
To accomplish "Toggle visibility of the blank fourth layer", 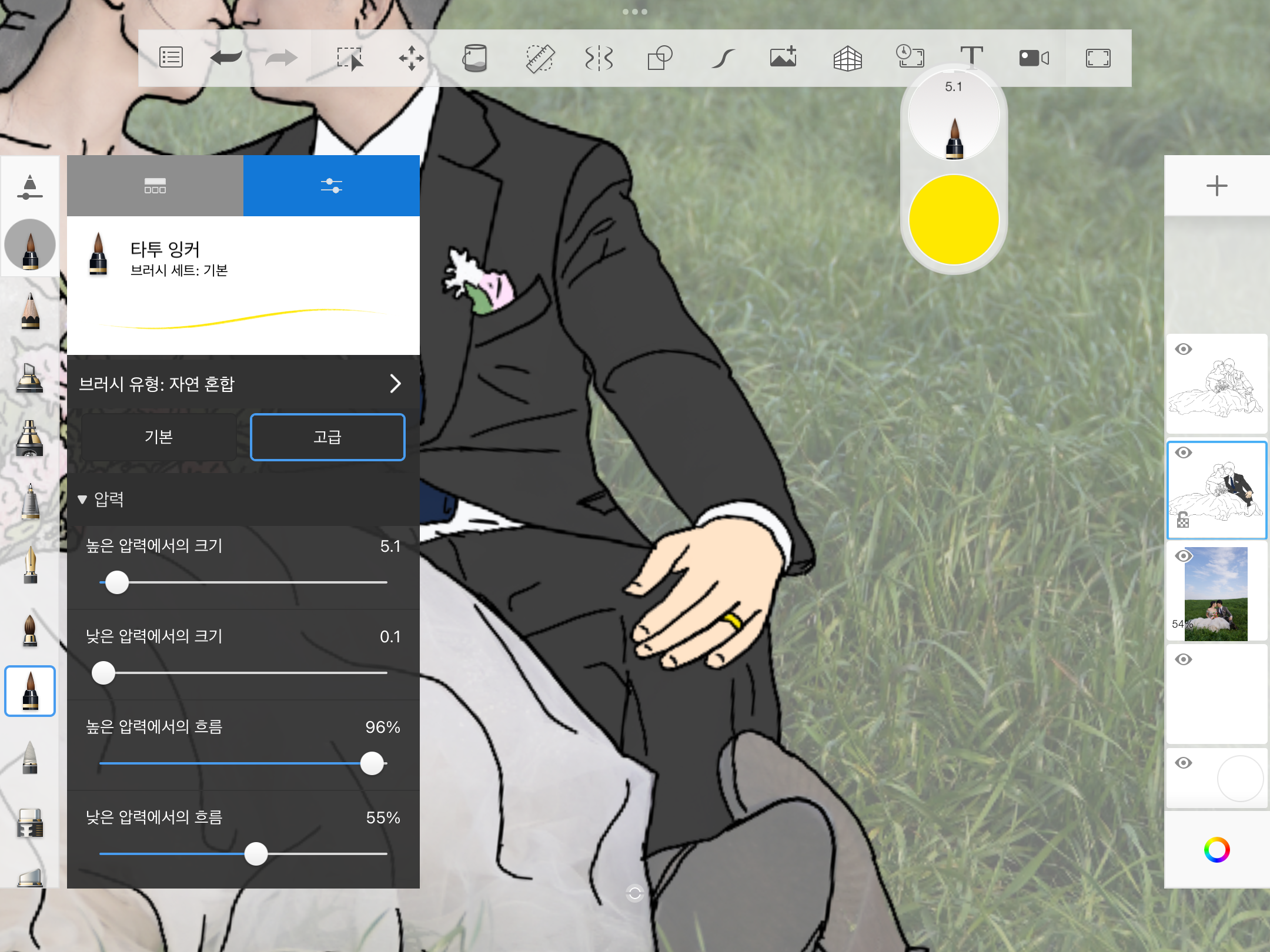I will click(1184, 659).
